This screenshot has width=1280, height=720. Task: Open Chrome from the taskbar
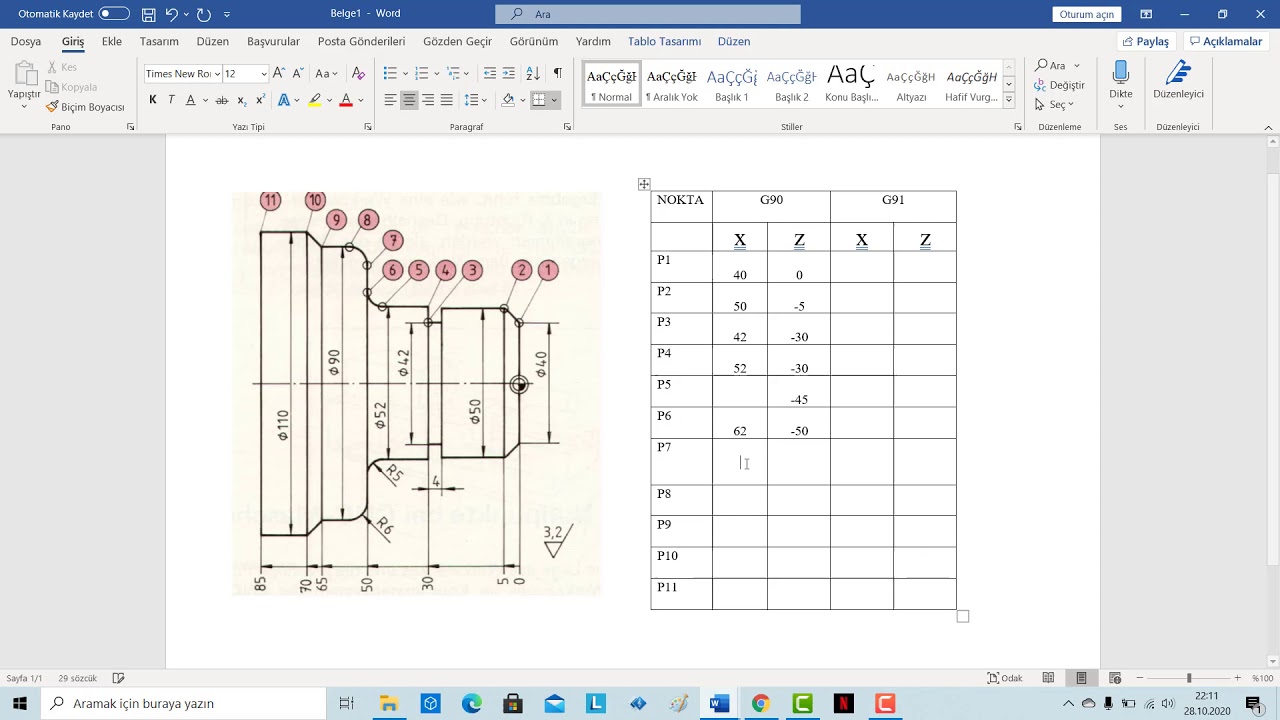pyautogui.click(x=760, y=703)
